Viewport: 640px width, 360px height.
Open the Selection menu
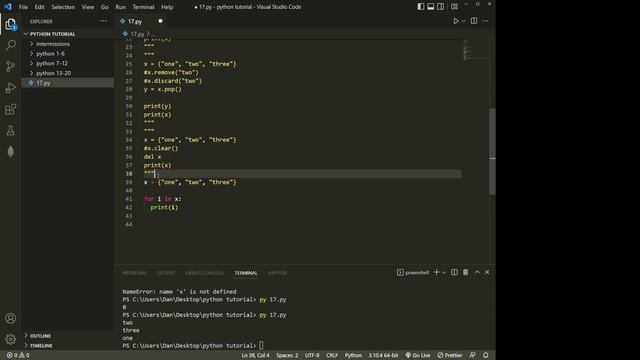pos(63,7)
